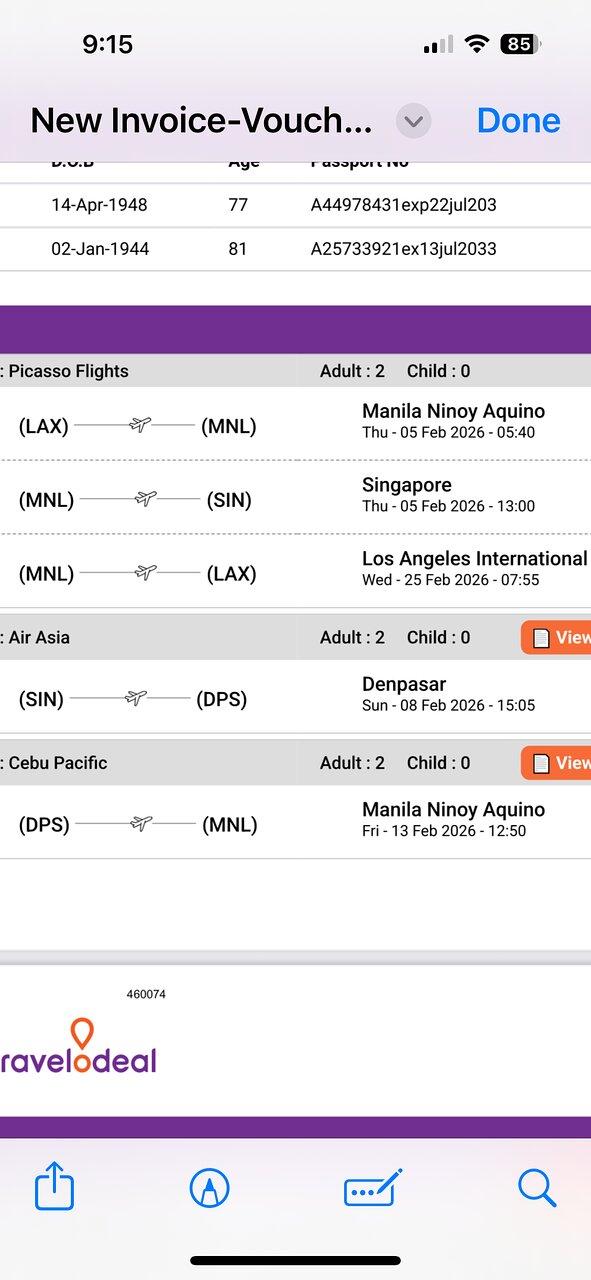
Task: Tap the View button for Air Asia
Action: click(556, 637)
